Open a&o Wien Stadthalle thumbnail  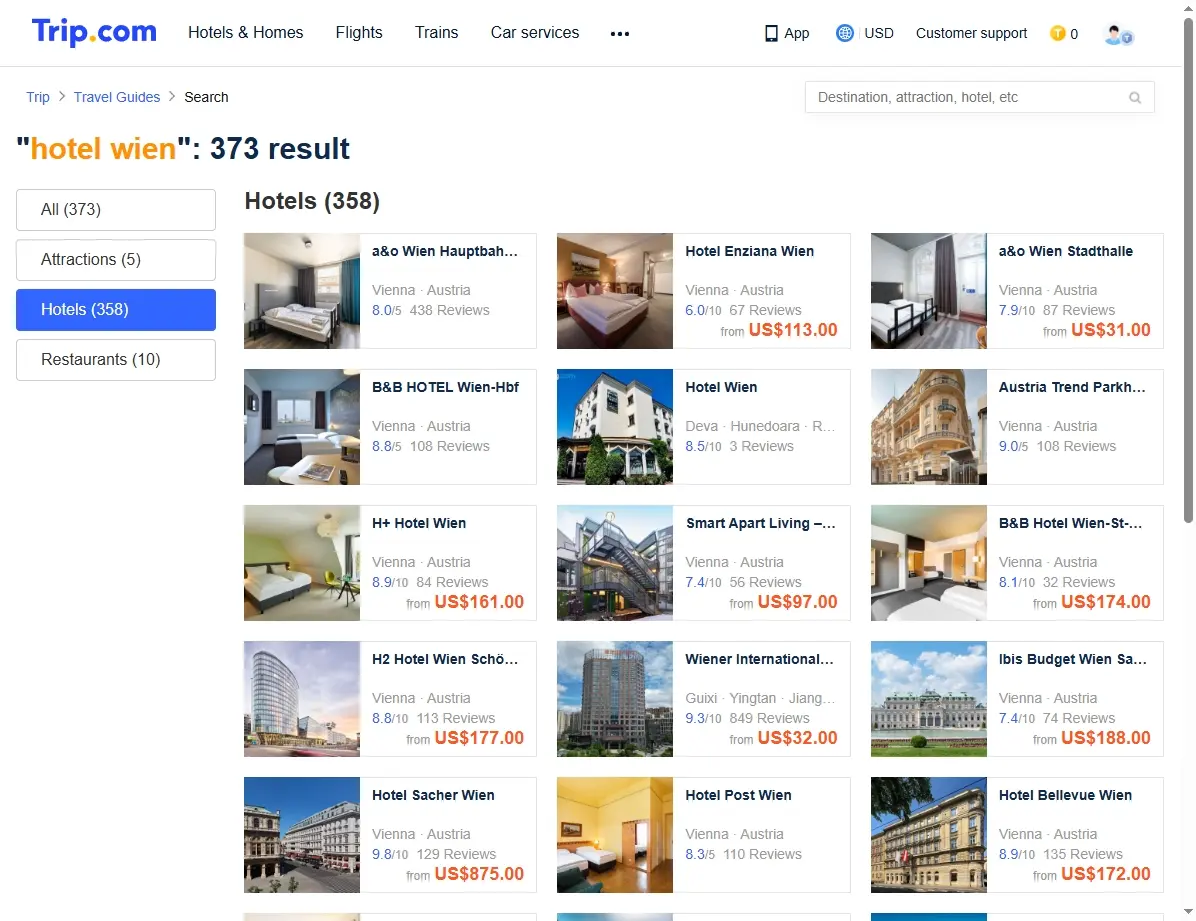coord(929,291)
